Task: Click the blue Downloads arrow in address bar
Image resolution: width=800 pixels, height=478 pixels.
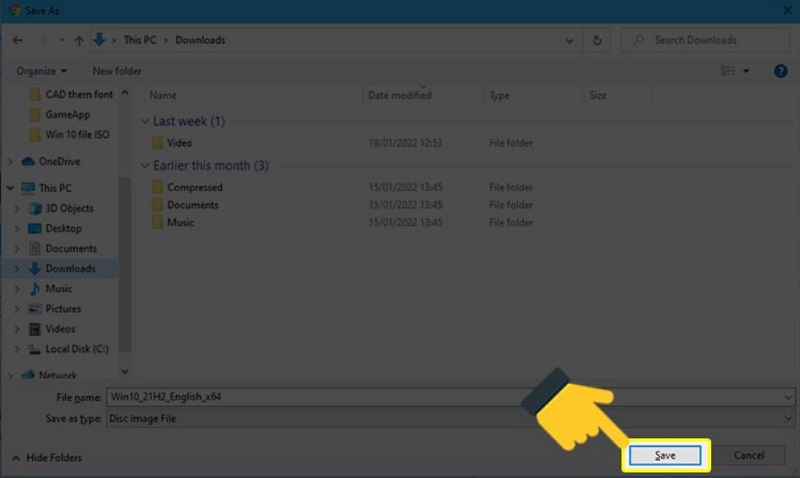Action: point(99,39)
